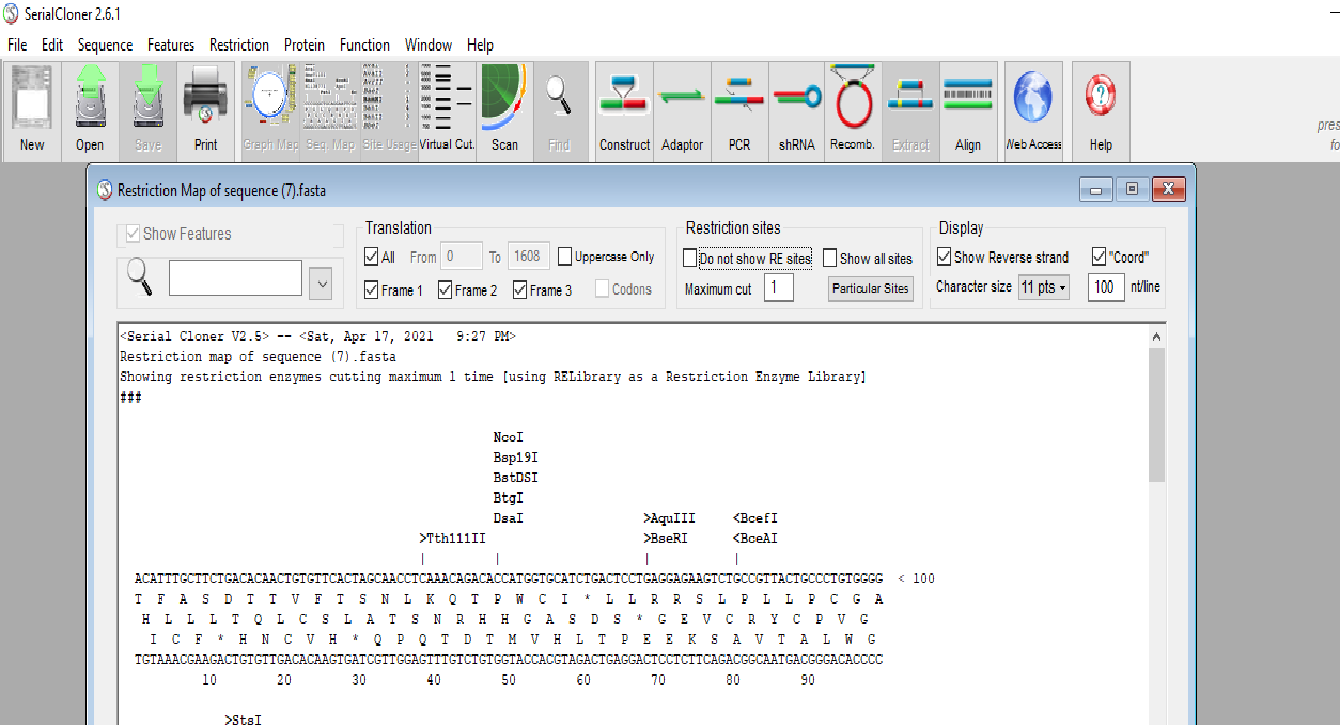Click the nt/line value field

(1106, 287)
